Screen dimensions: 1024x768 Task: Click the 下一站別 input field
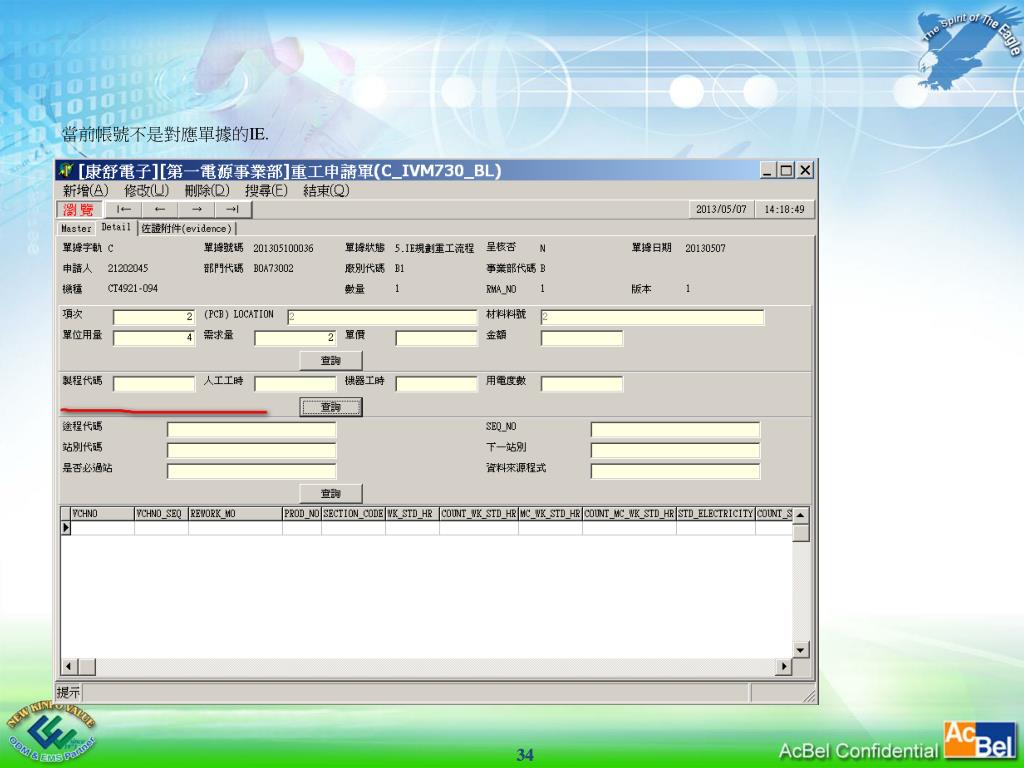click(x=675, y=451)
